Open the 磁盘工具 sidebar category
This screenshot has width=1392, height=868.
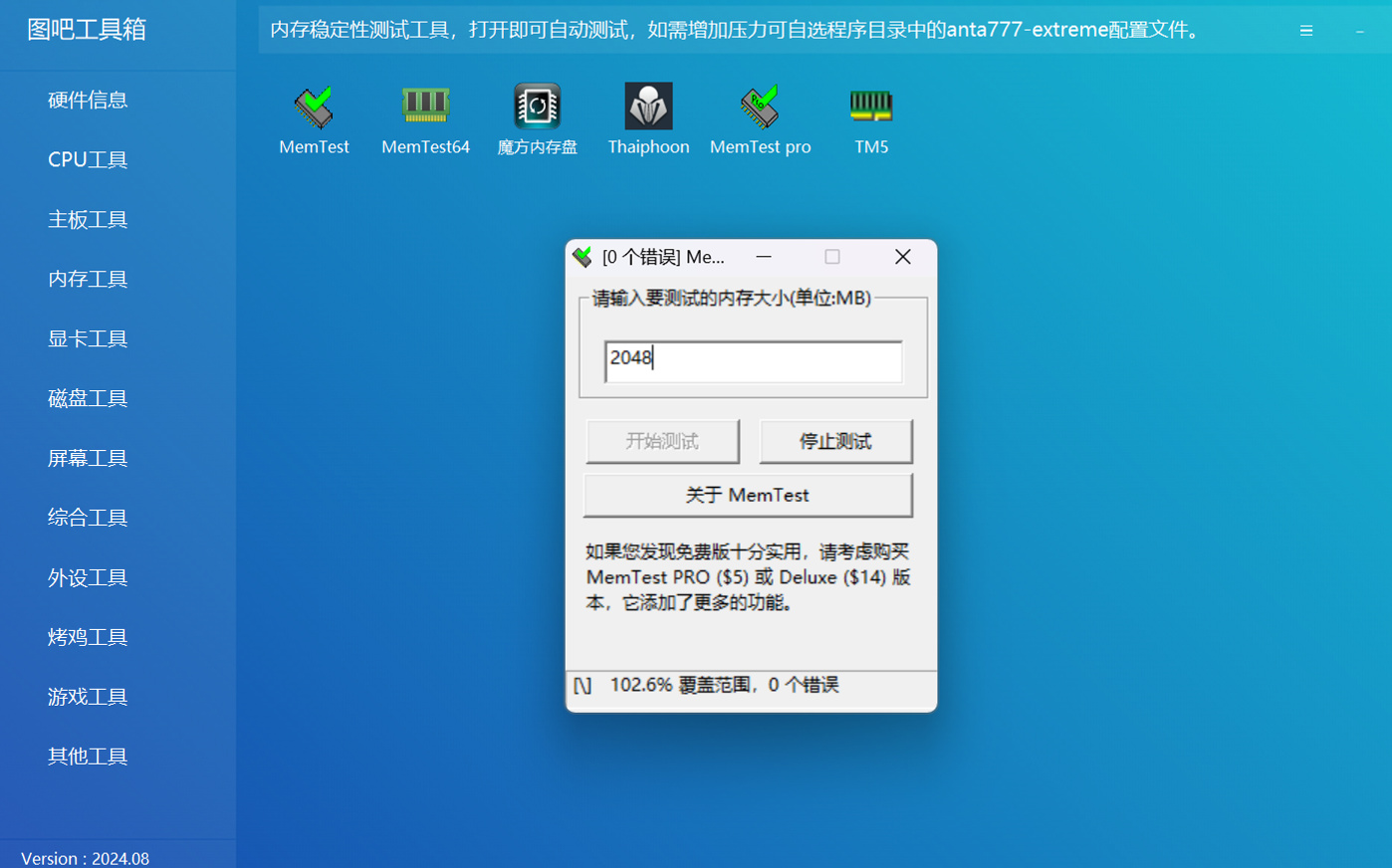pos(88,398)
